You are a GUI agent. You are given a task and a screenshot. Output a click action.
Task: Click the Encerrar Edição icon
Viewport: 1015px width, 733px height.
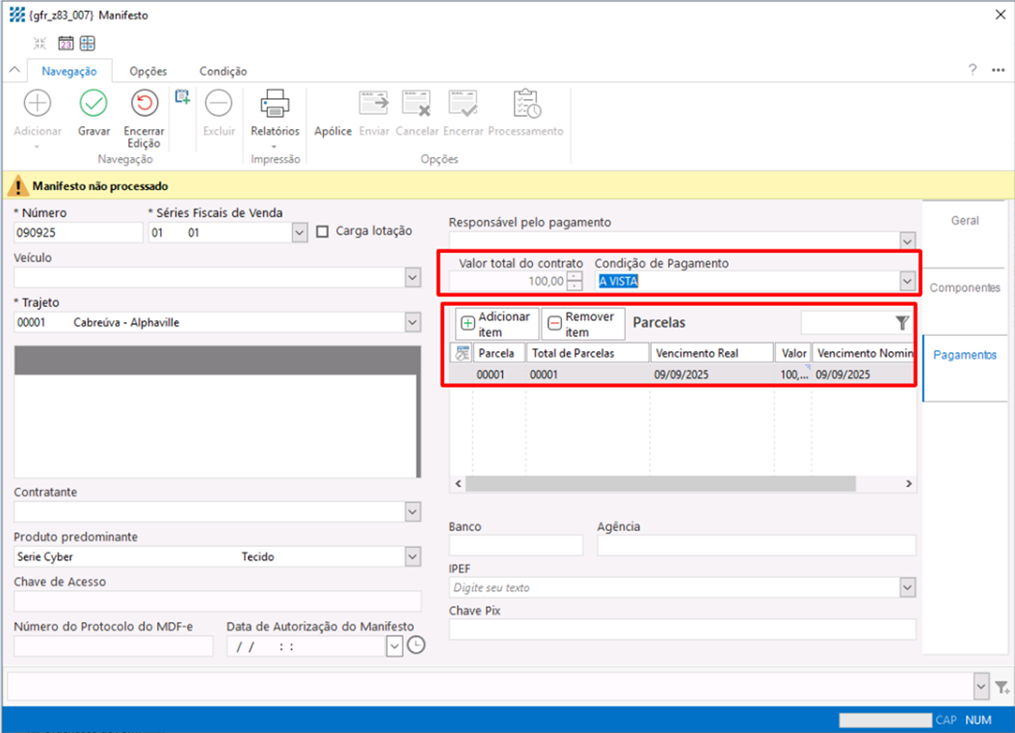(144, 104)
